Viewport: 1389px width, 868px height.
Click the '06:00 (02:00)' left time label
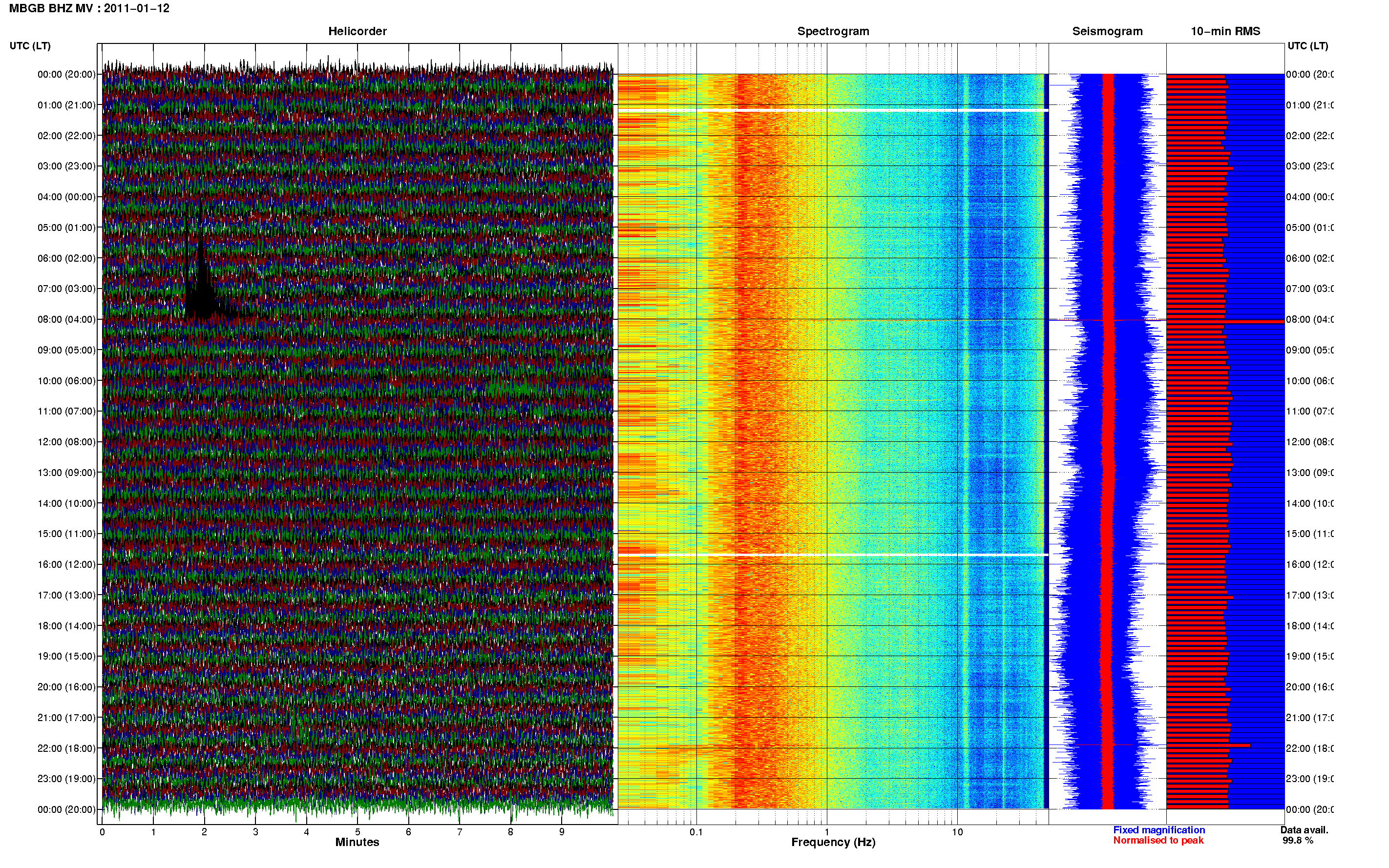(x=66, y=258)
